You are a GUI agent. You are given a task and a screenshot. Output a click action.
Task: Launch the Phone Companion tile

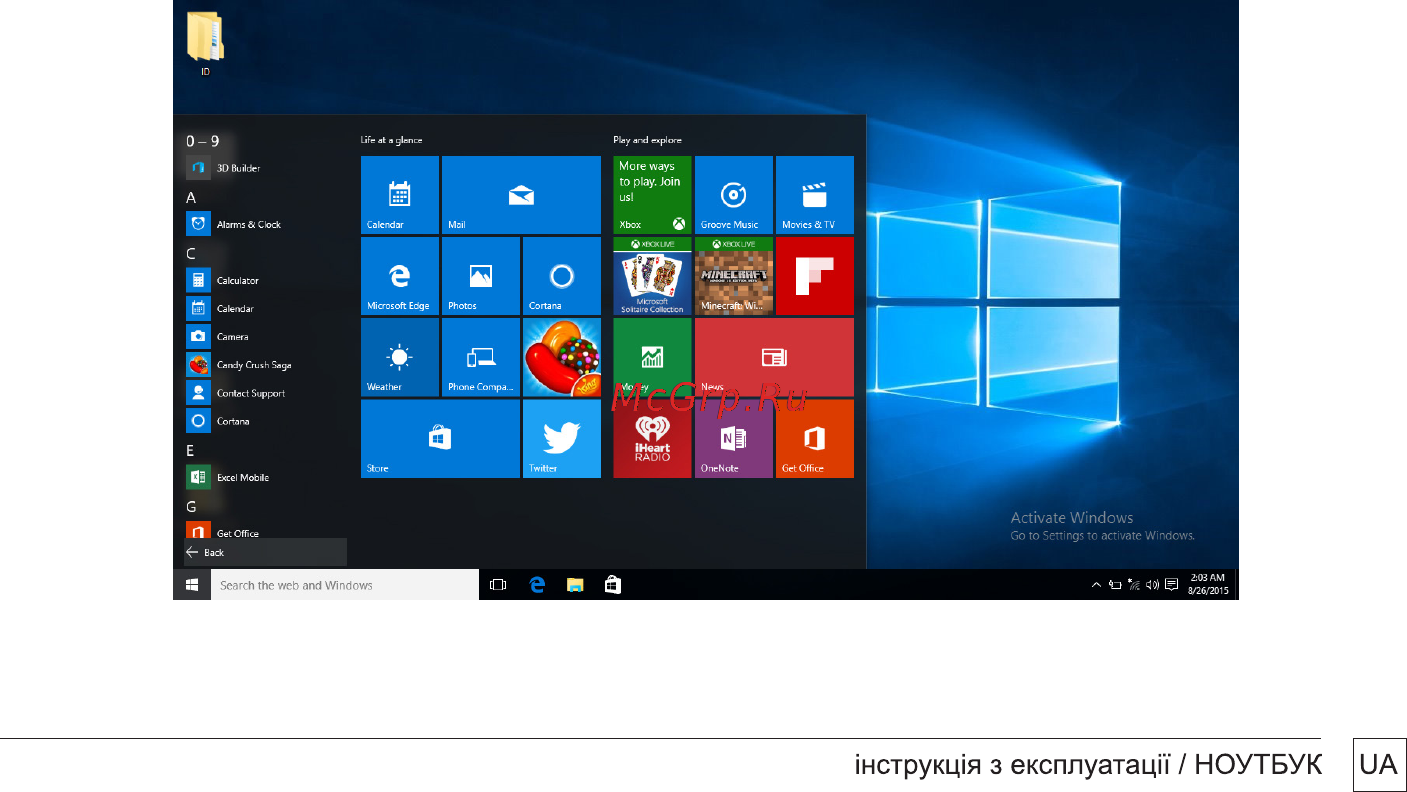[481, 357]
